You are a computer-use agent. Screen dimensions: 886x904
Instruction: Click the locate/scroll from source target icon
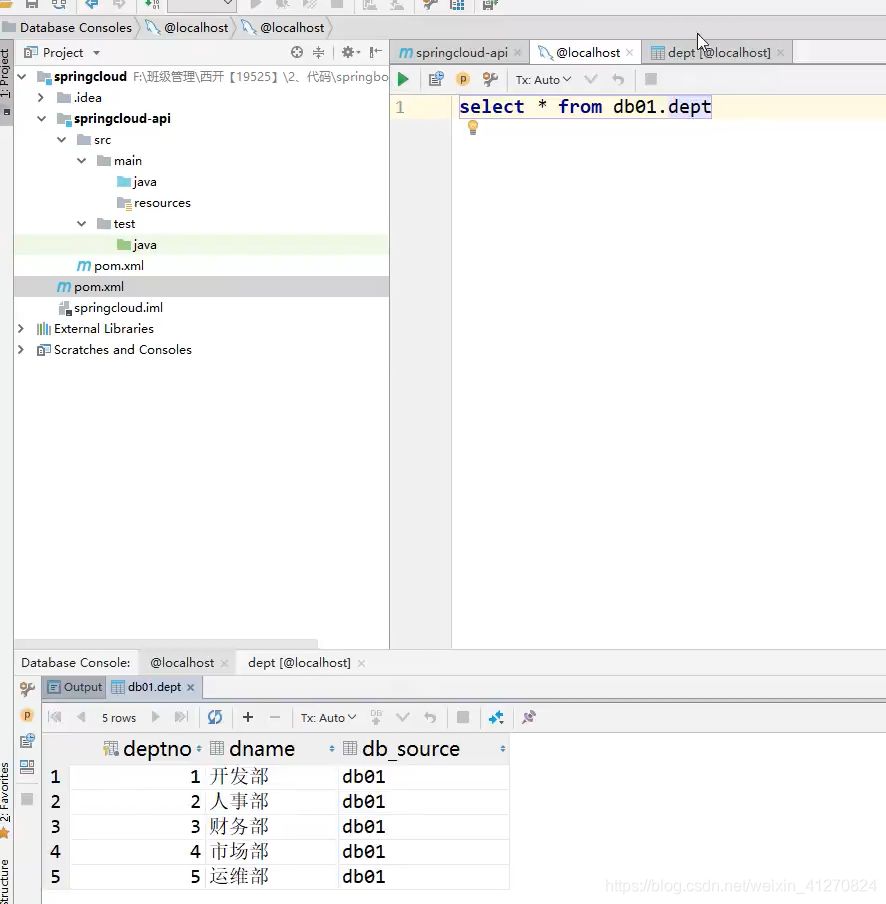tap(297, 52)
